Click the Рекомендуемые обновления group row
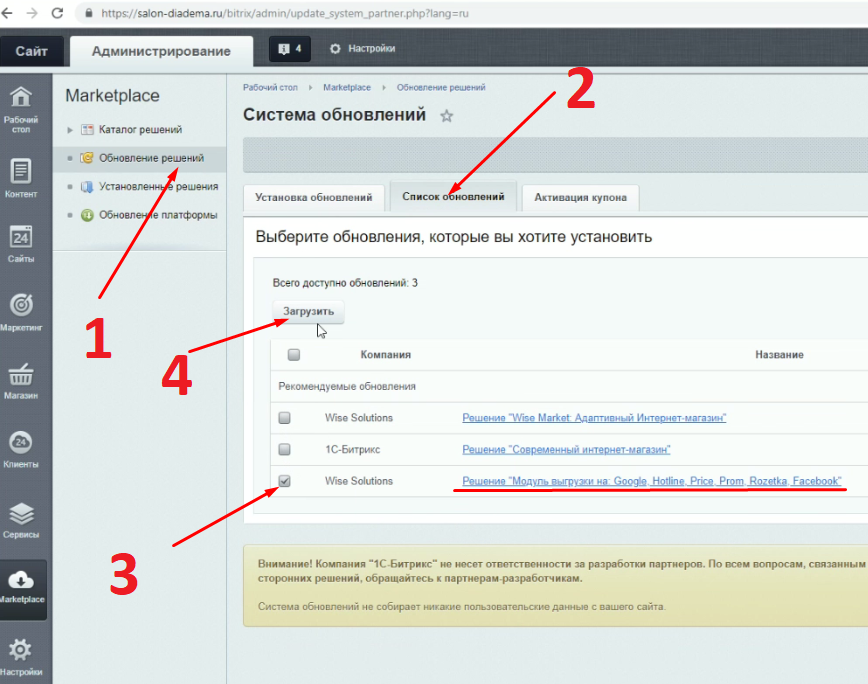Screen dimensions: 868x684 [569, 386]
